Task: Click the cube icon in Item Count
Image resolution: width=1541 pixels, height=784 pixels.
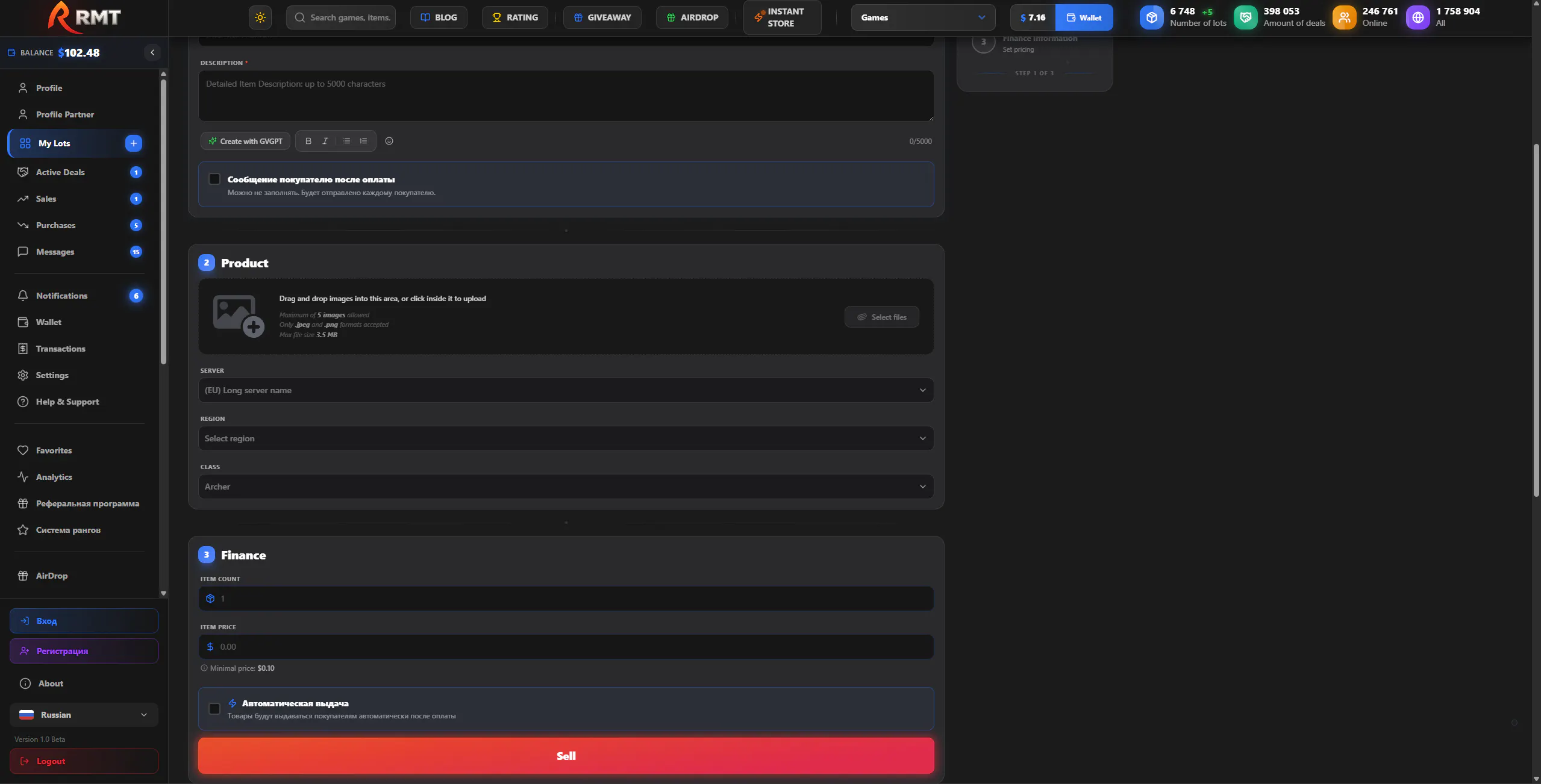Action: (210, 599)
